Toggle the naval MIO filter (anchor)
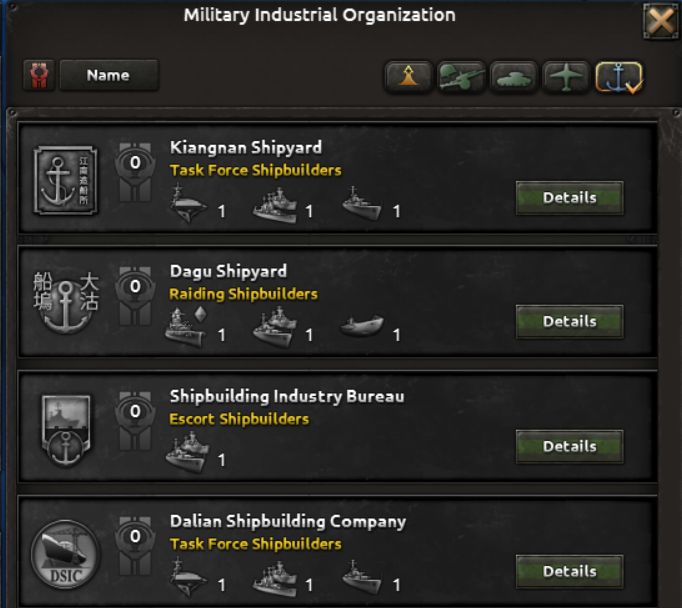This screenshot has width=682, height=608. pyautogui.click(x=619, y=77)
